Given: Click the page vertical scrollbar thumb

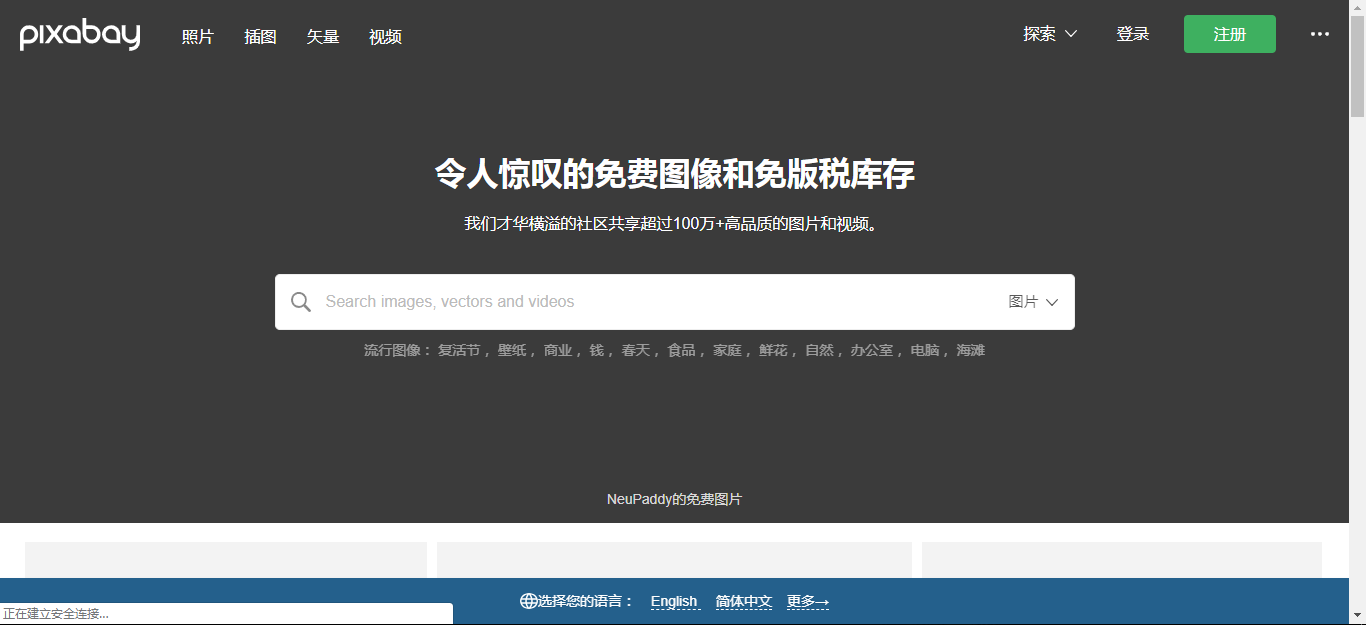Looking at the screenshot, I should pyautogui.click(x=1357, y=67).
